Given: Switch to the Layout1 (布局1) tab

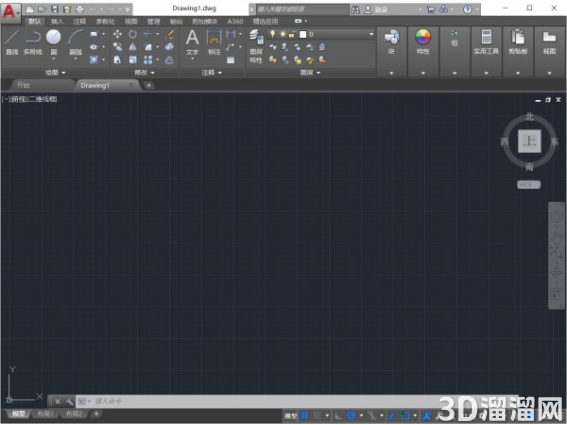Looking at the screenshot, I should coord(45,413).
